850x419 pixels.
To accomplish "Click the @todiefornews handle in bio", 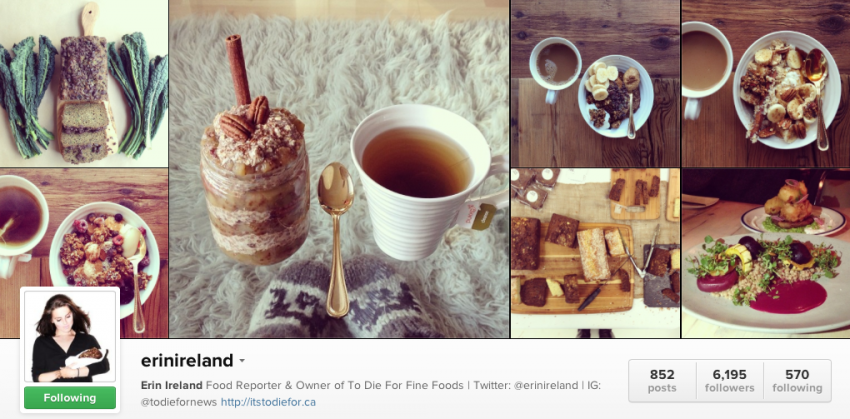I will coord(178,402).
